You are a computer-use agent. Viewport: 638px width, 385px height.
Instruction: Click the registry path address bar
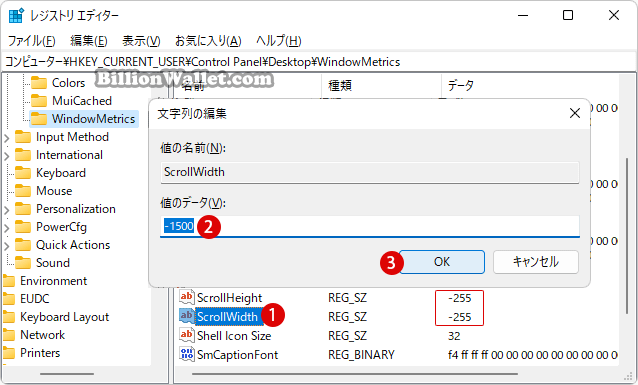[x=319, y=62]
